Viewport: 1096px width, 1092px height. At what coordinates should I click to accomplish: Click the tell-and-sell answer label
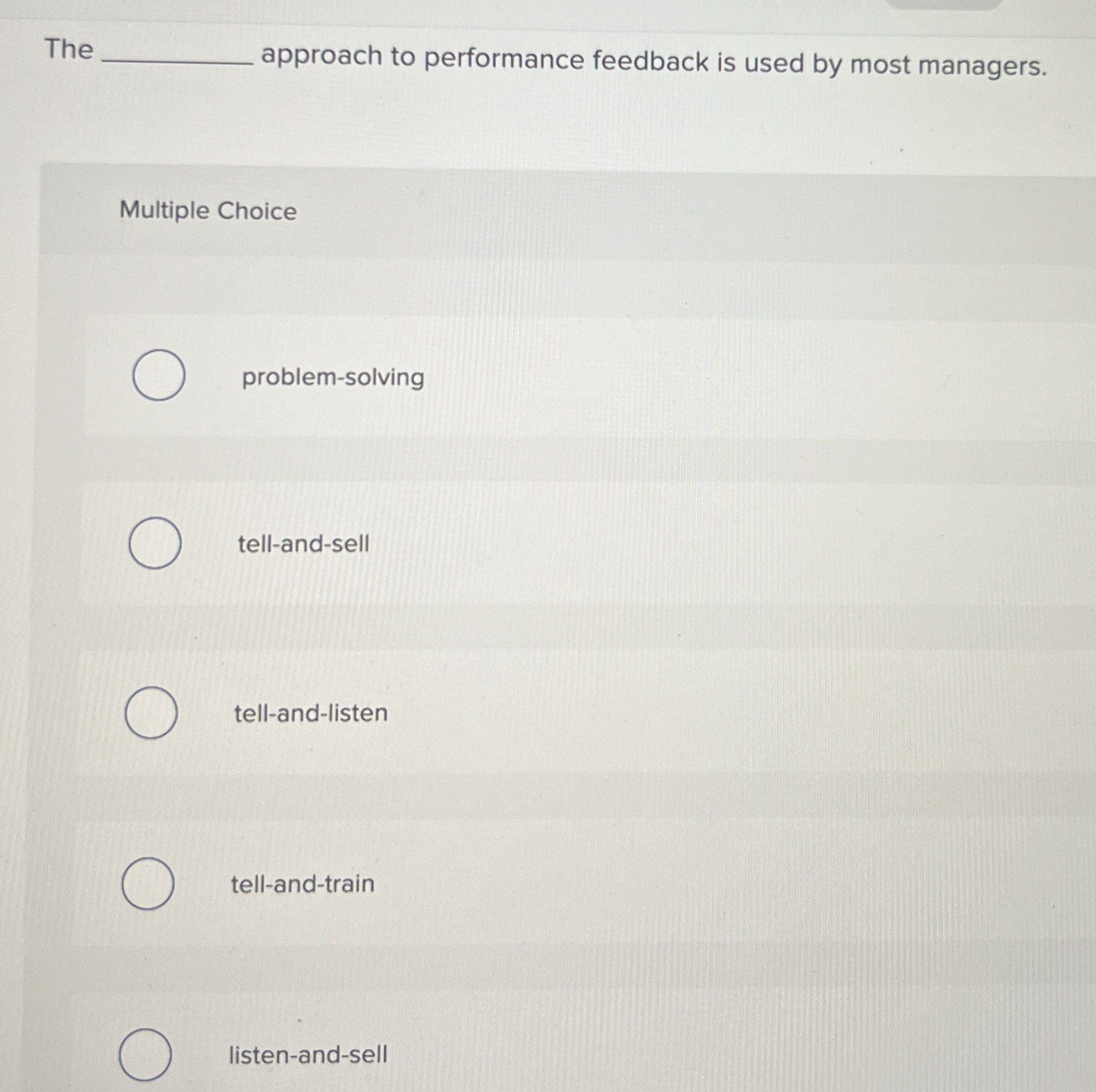click(x=303, y=543)
